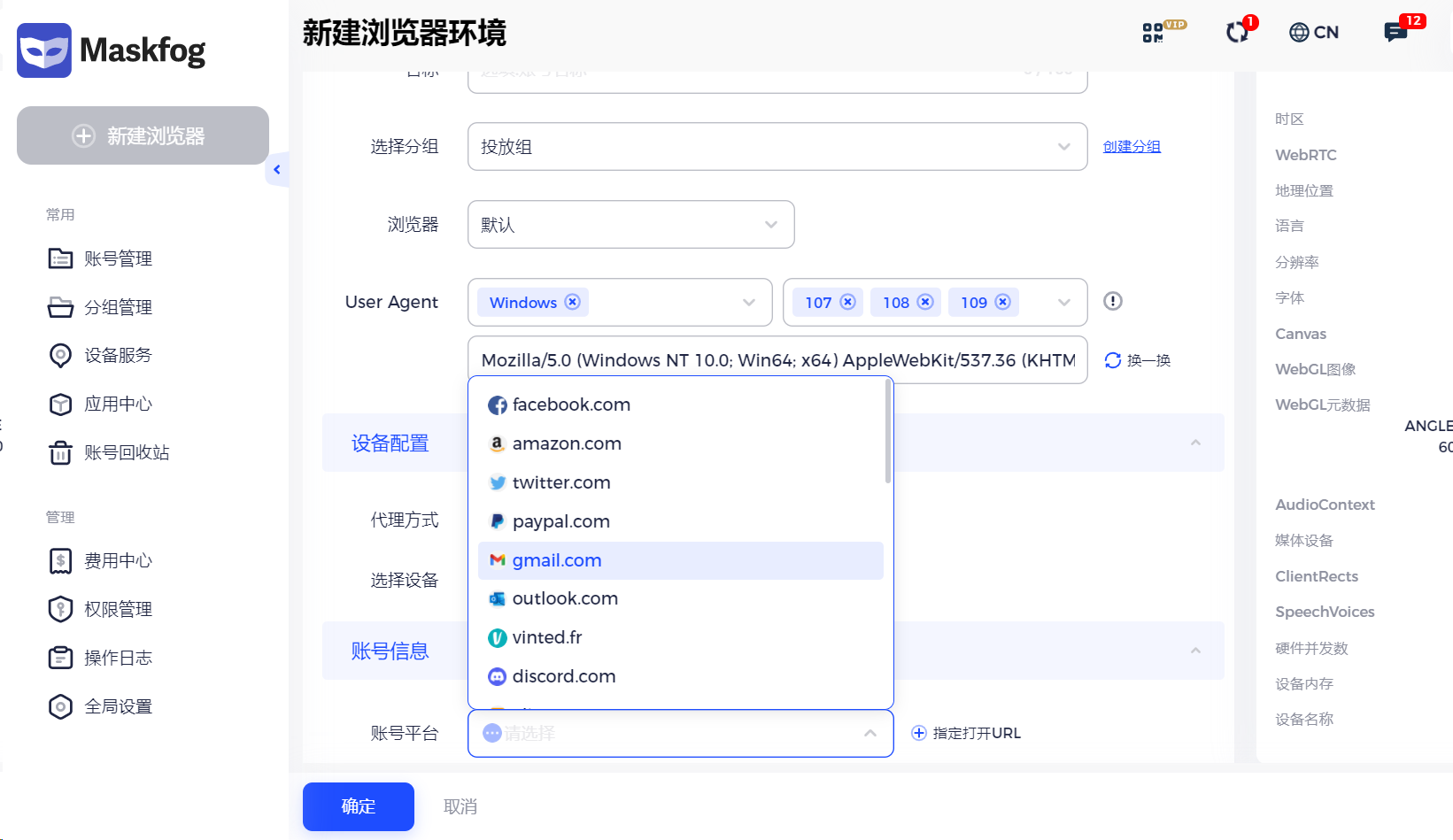1453x840 pixels.
Task: Click the 全局设置 gear icon
Action: (x=60, y=706)
